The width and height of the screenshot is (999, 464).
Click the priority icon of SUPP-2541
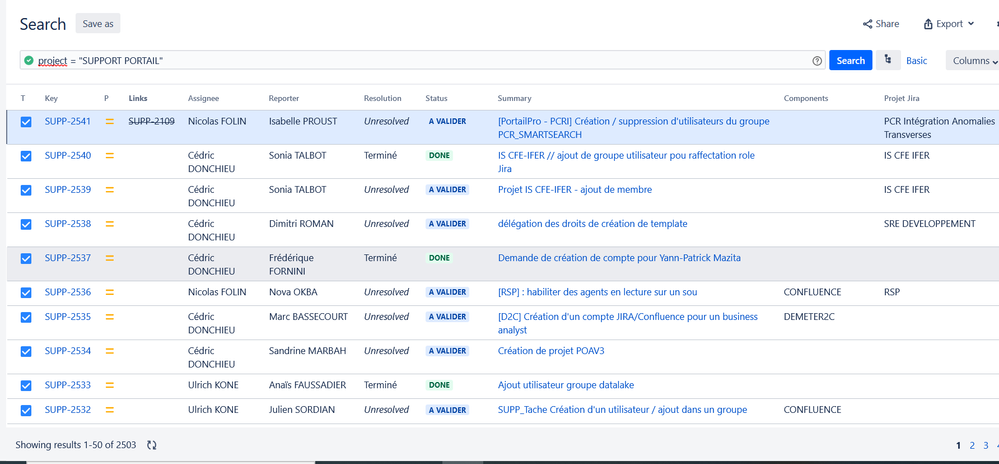pos(110,121)
